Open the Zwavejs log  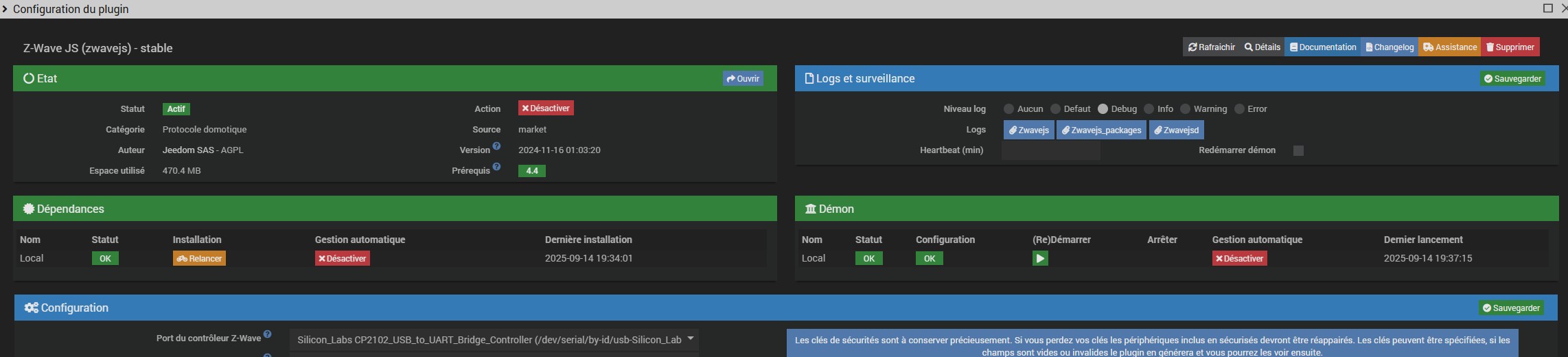(x=1028, y=130)
